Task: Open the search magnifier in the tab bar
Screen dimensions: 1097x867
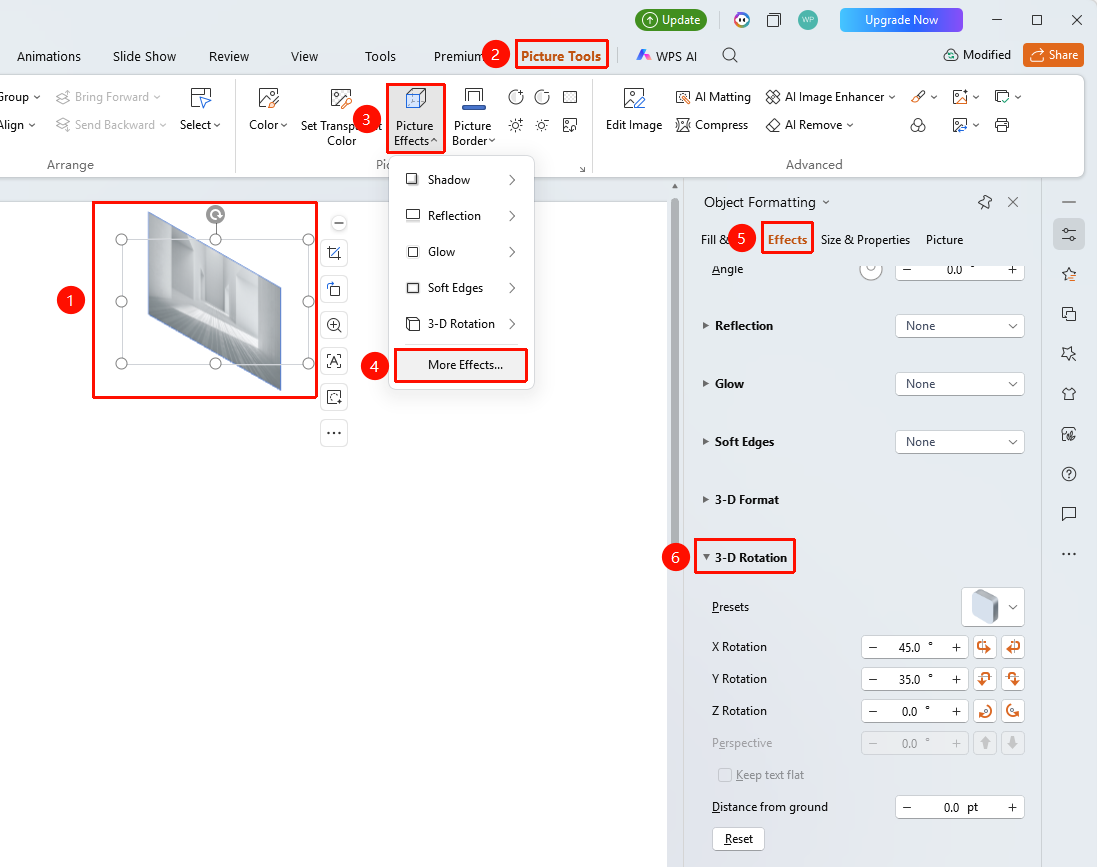Action: (730, 55)
